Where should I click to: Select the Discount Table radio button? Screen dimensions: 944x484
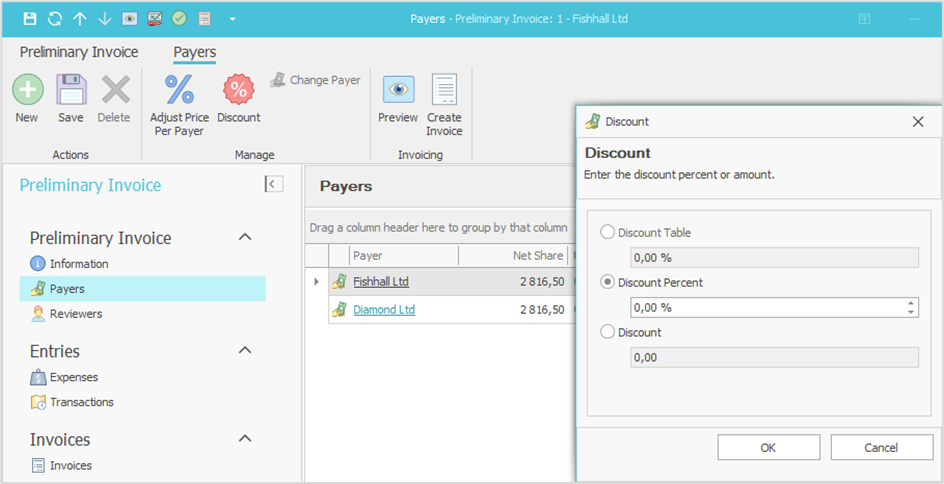coord(607,233)
